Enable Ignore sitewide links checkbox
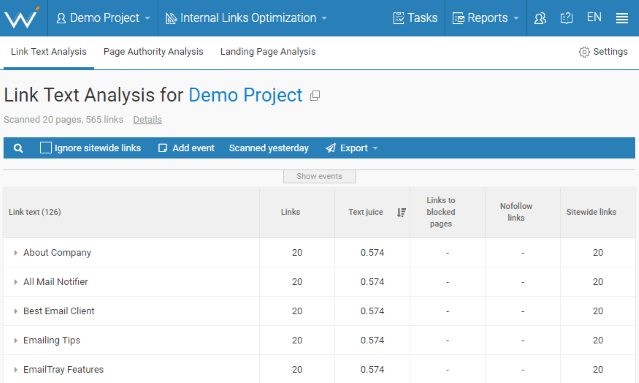This screenshot has height=383, width=639. [x=46, y=147]
